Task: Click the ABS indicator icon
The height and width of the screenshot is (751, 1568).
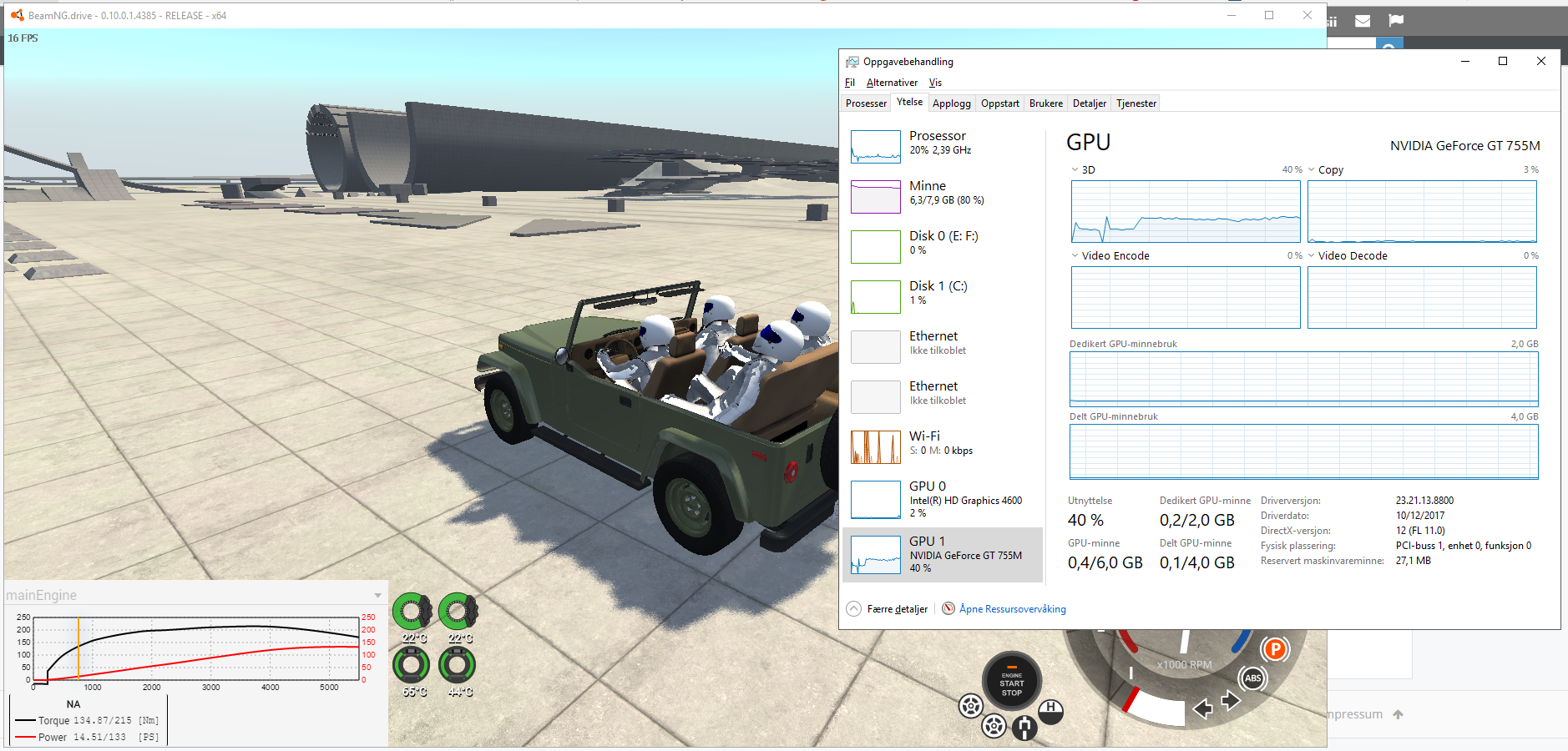Action: tap(1252, 678)
